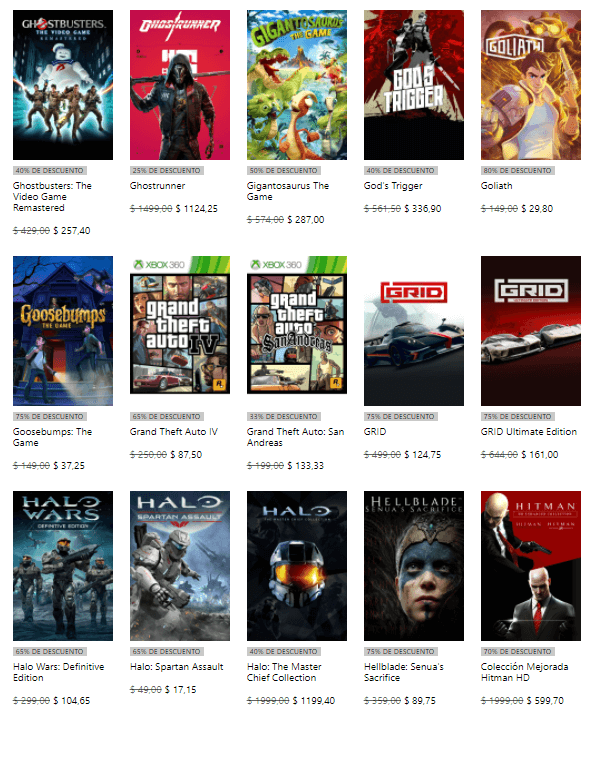Click the Halo Spartan Assault title link
The image size is (610, 757).
[x=177, y=667]
